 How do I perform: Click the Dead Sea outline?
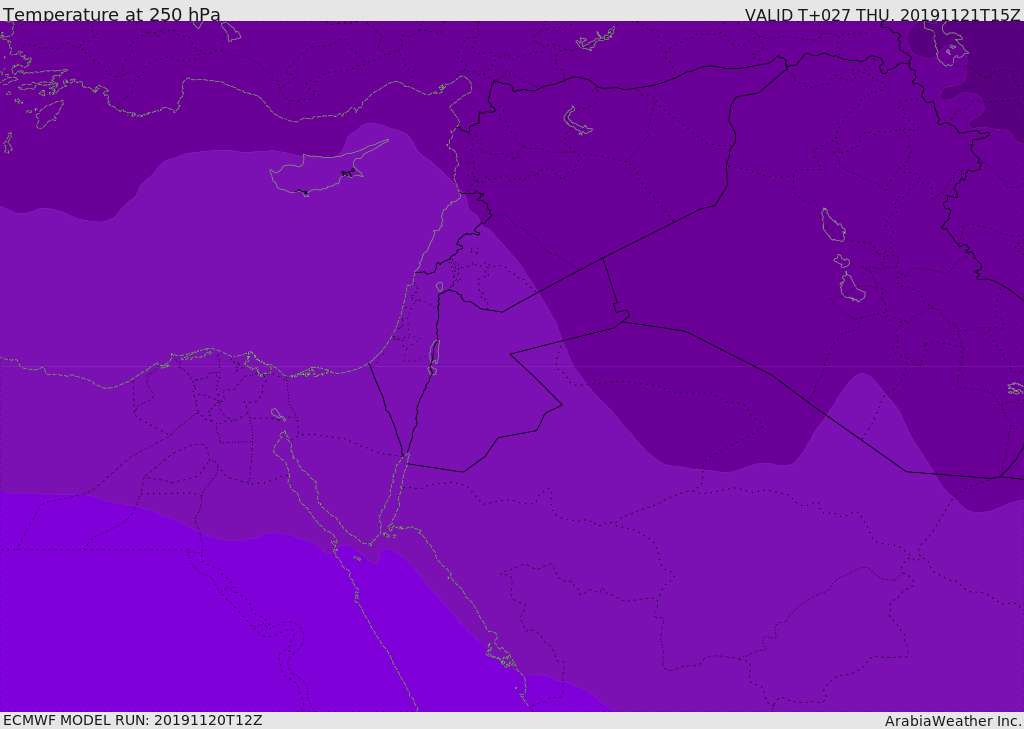pyautogui.click(x=434, y=354)
